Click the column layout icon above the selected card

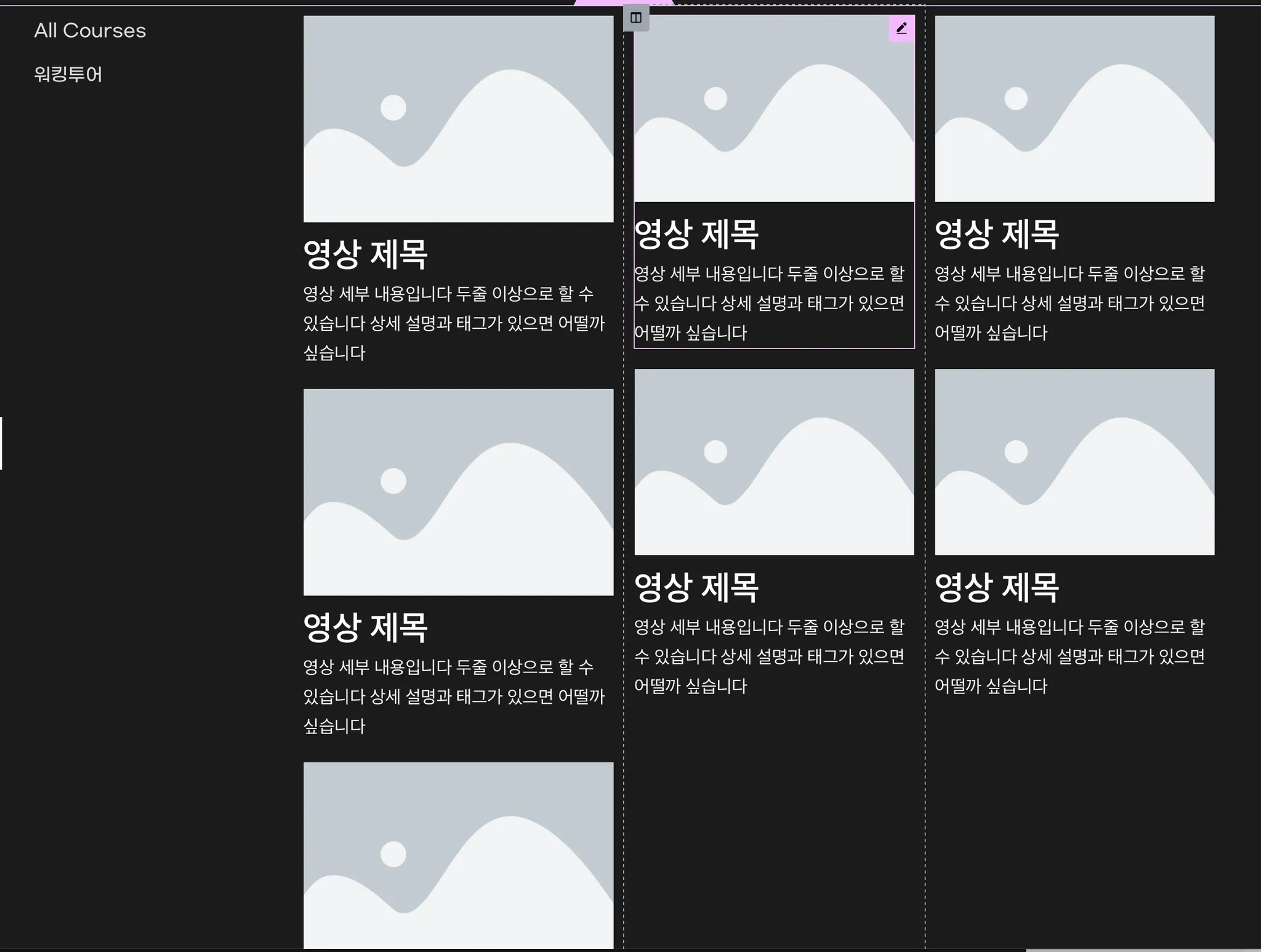636,18
